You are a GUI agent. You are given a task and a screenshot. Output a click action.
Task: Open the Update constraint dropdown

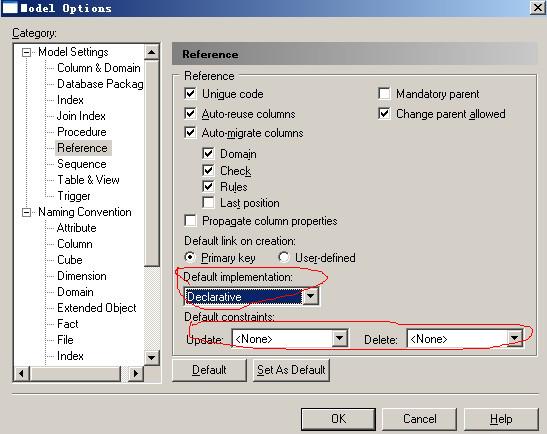point(339,338)
